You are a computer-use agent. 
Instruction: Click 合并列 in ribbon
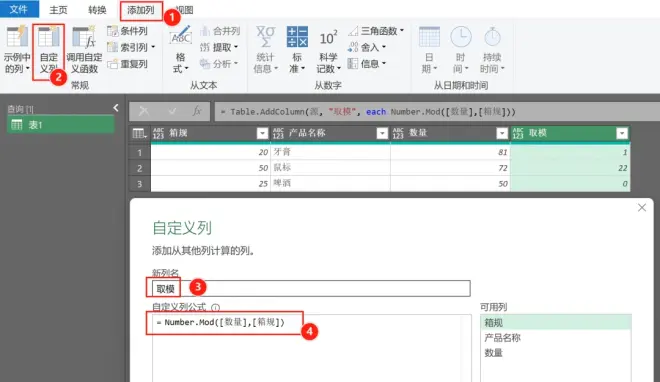(220, 31)
